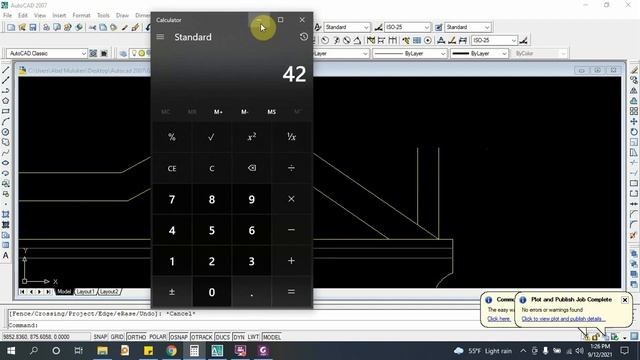Toggle SNAP mode in AutoCAD status bar
640x360 pixels.
[100, 337]
